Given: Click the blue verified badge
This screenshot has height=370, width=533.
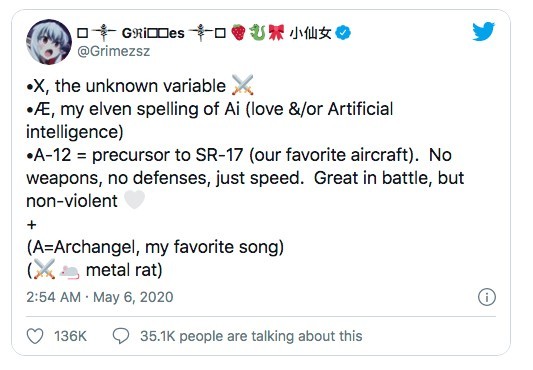Looking at the screenshot, I should point(343,33).
